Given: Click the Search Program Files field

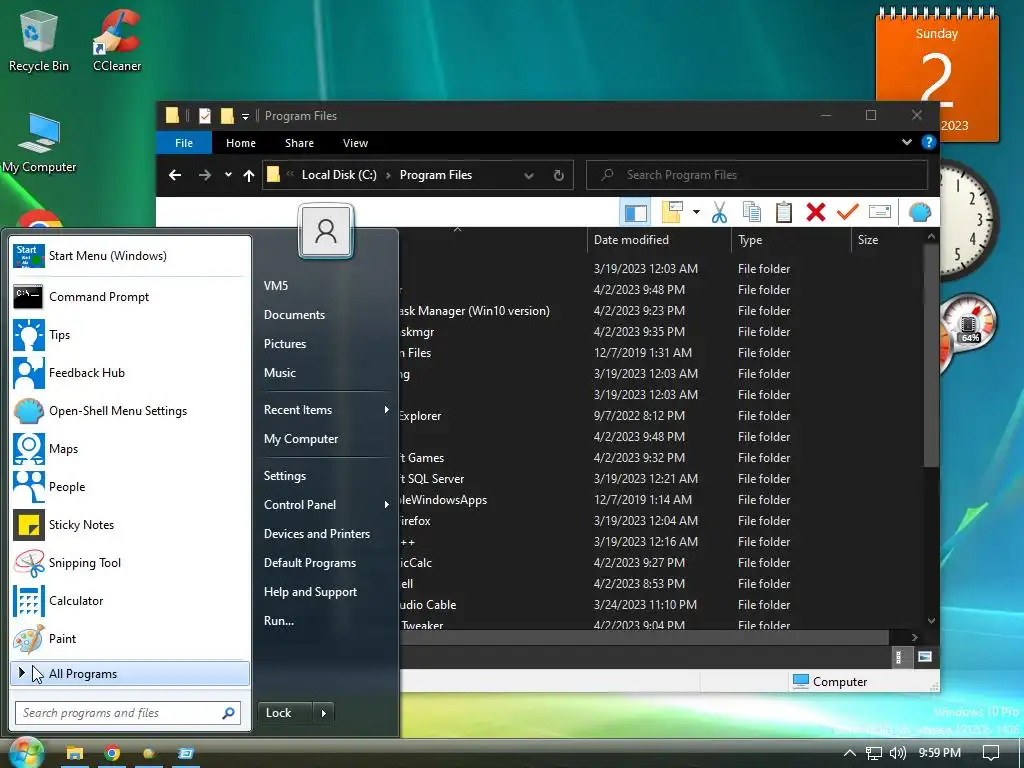Looking at the screenshot, I should tap(757, 175).
